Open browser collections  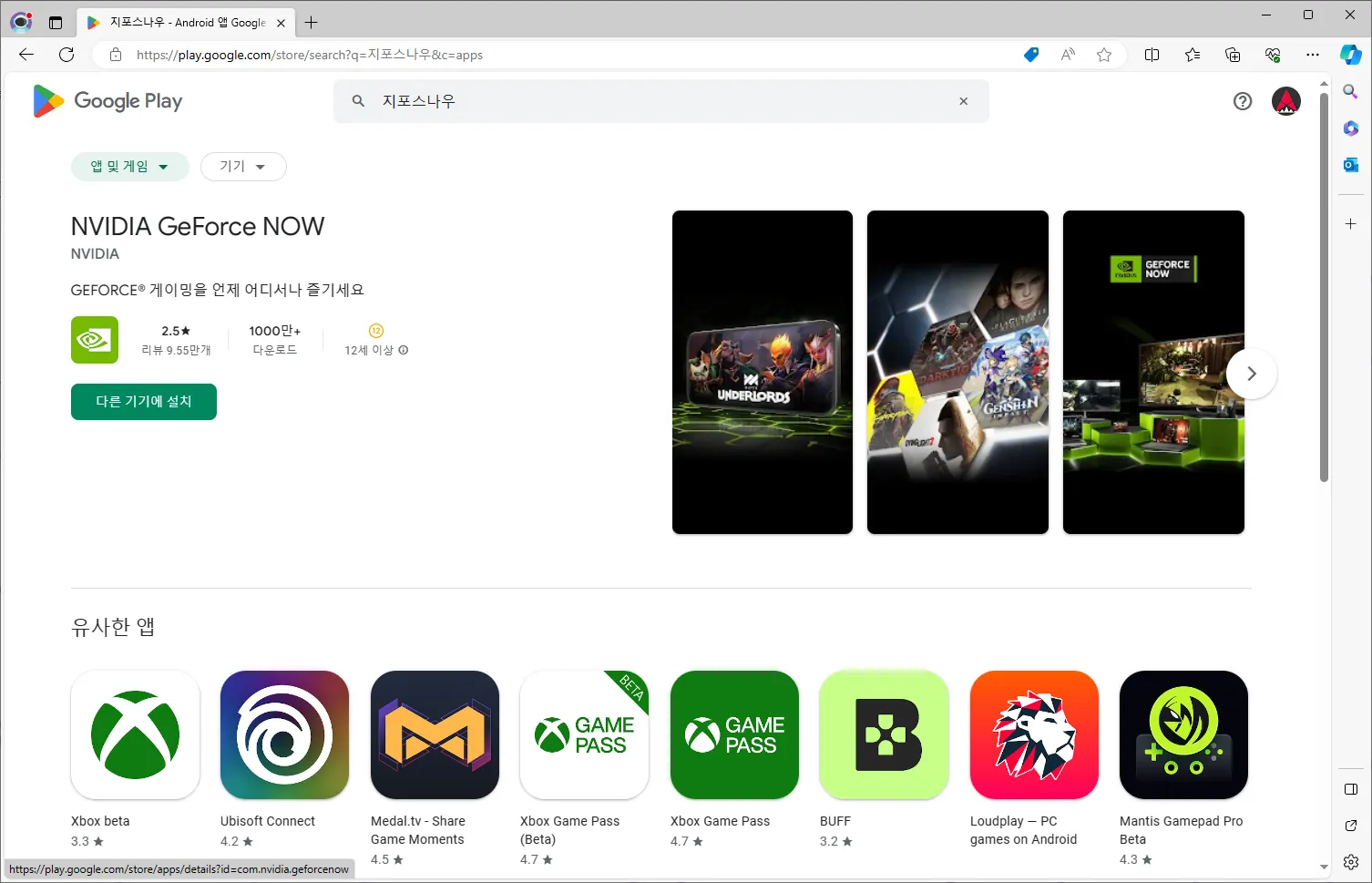[x=1233, y=55]
